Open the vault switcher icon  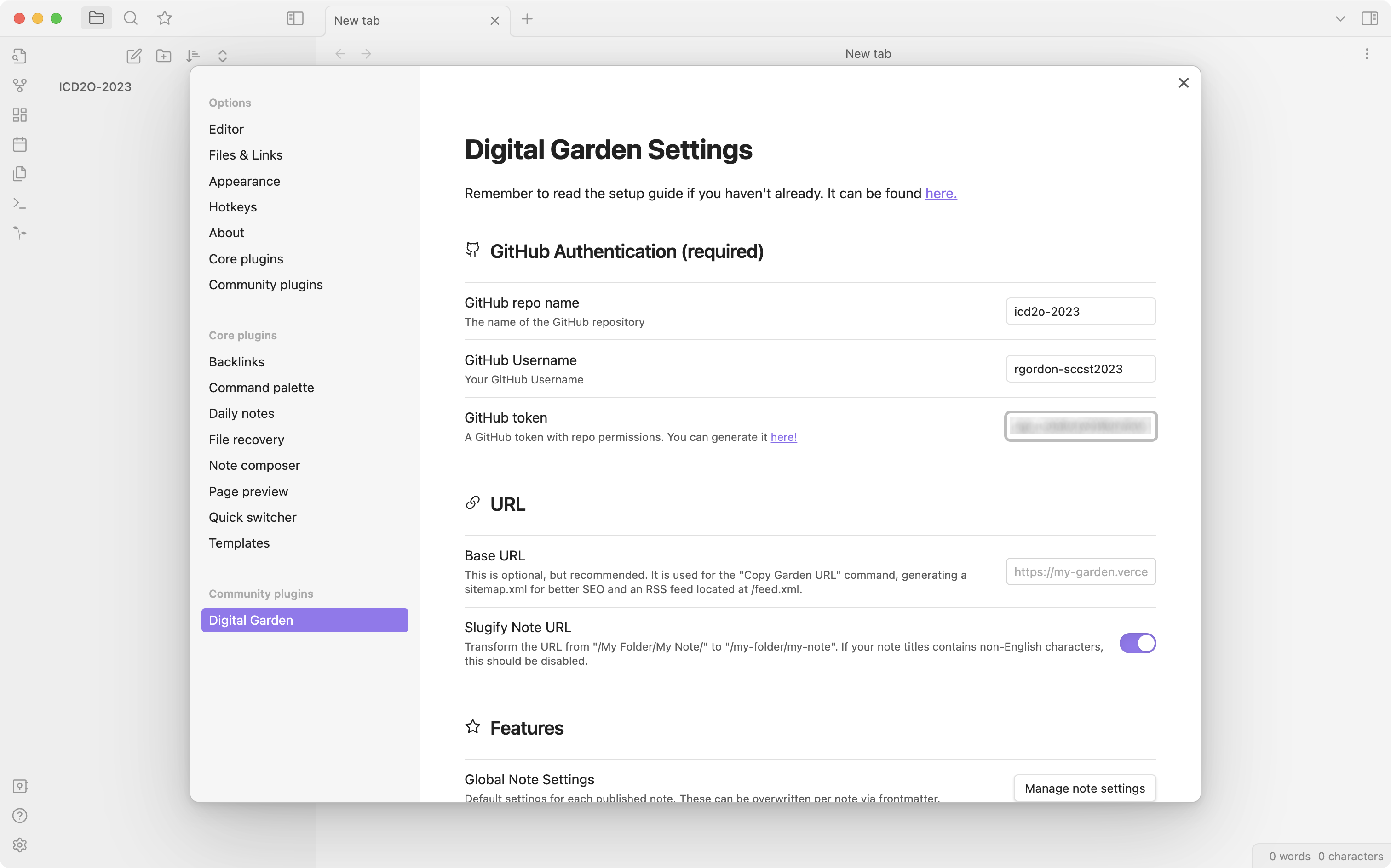[x=19, y=786]
